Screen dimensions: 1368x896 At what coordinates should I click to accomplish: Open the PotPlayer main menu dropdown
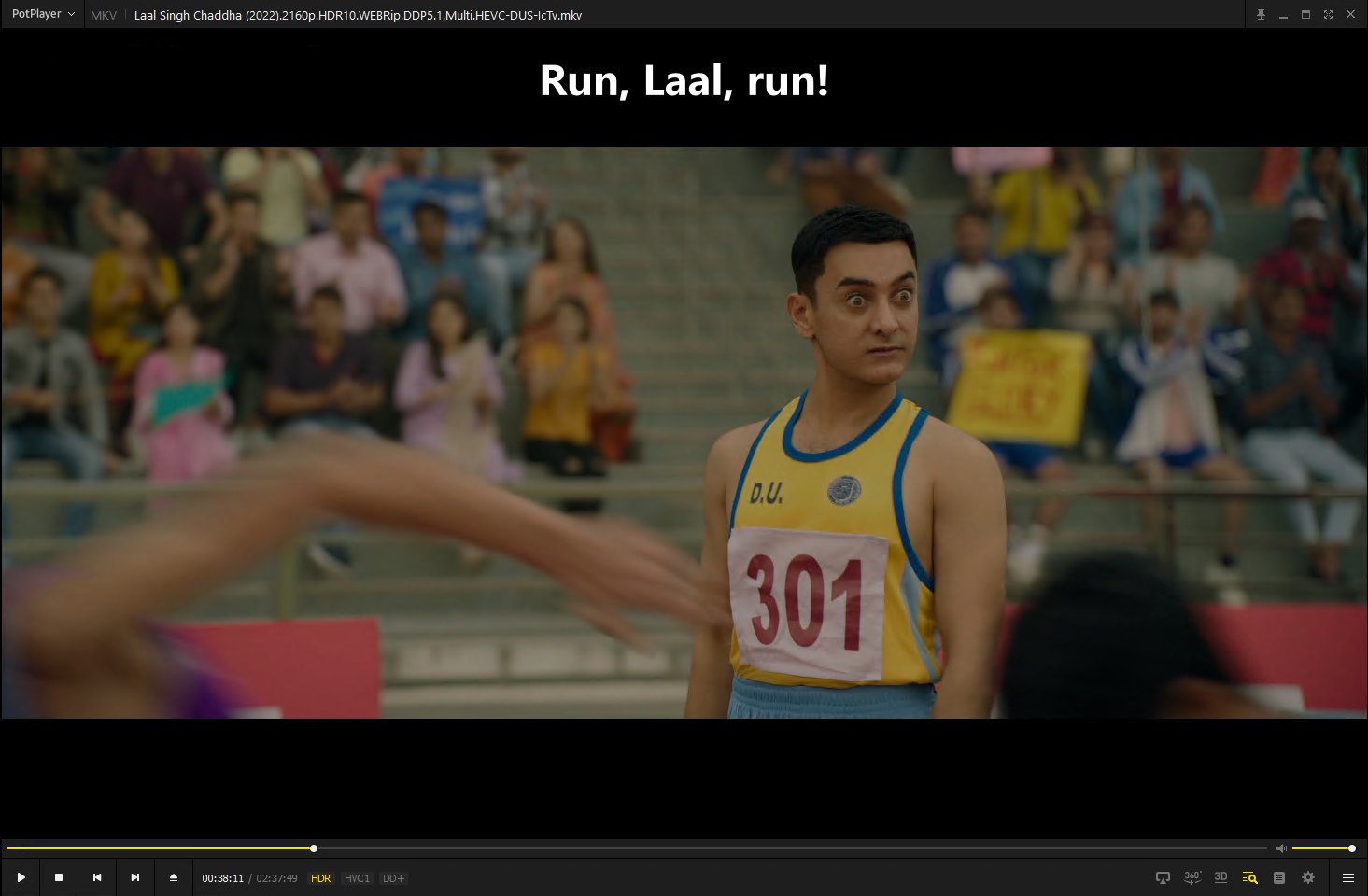pos(43,14)
